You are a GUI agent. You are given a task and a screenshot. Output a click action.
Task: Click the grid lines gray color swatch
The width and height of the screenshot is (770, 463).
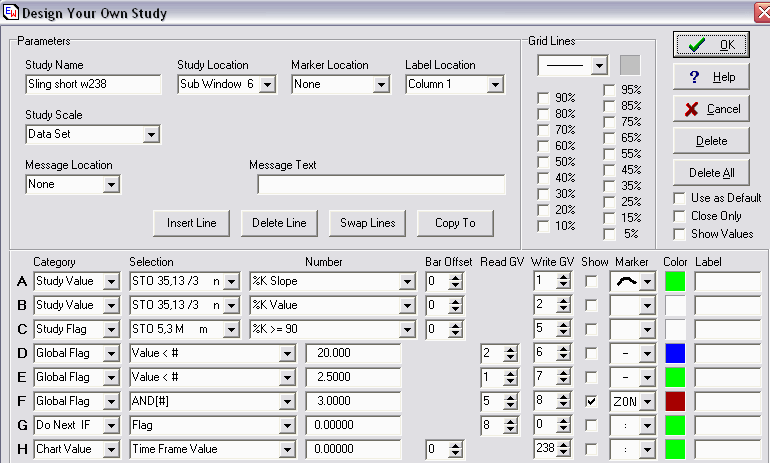[630, 65]
